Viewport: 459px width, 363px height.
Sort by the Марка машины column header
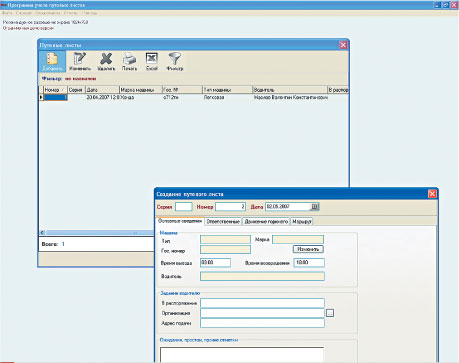pos(140,90)
